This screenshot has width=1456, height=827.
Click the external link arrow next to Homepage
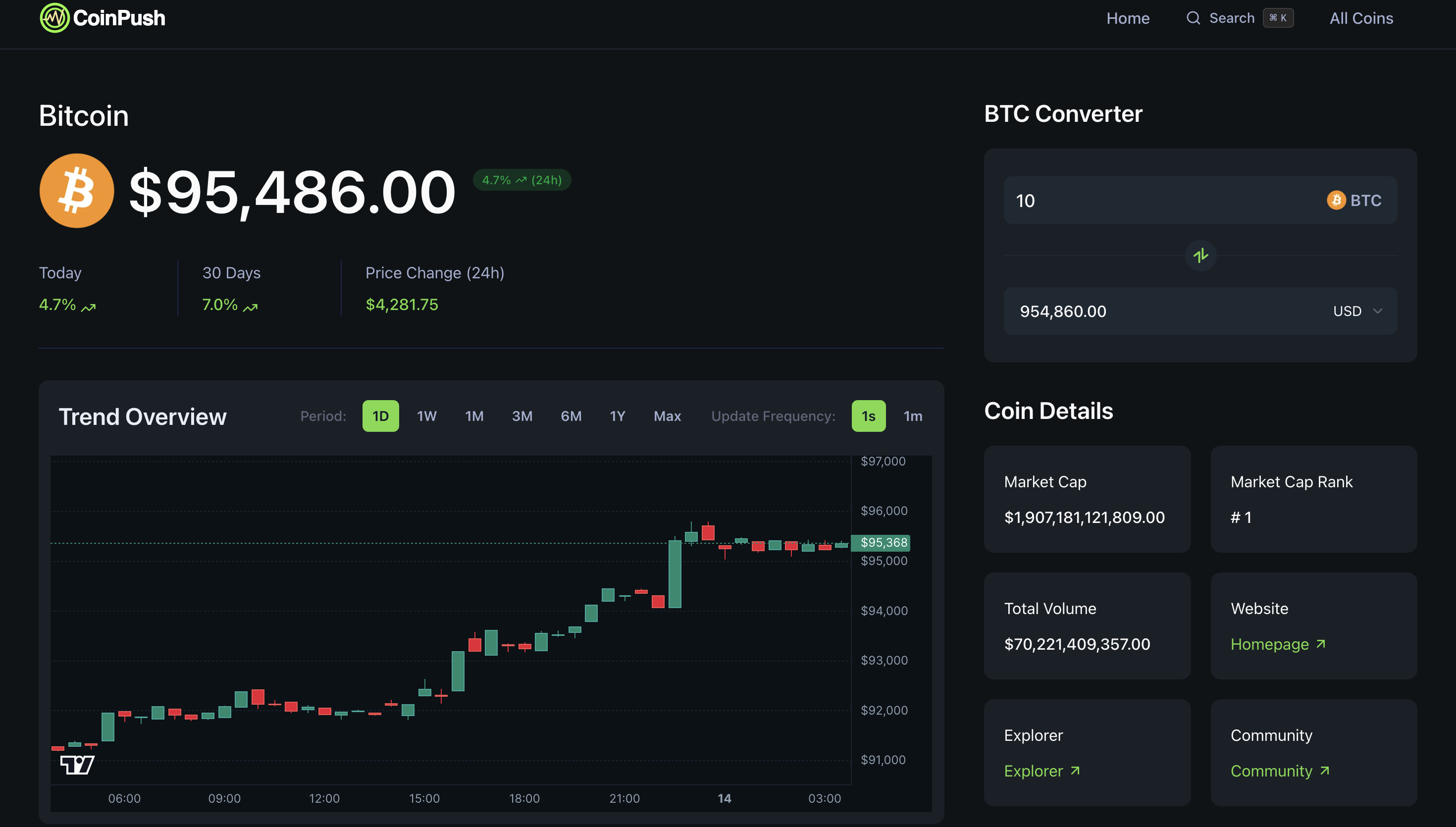pyautogui.click(x=1322, y=644)
